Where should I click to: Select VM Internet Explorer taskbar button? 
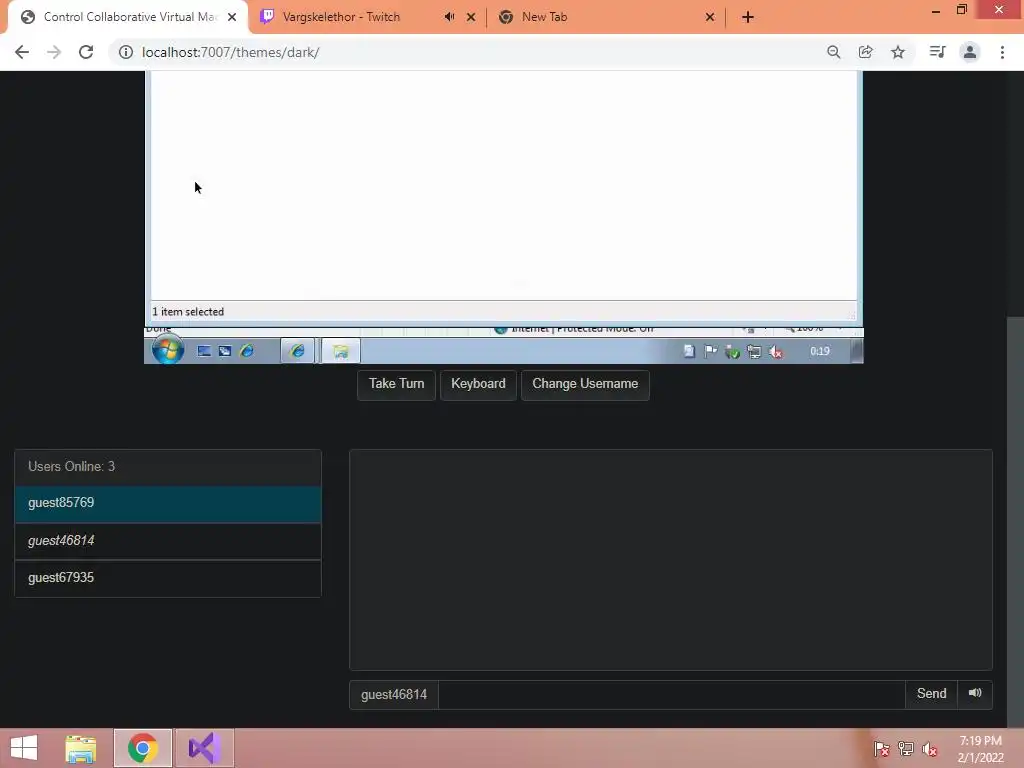(298, 351)
